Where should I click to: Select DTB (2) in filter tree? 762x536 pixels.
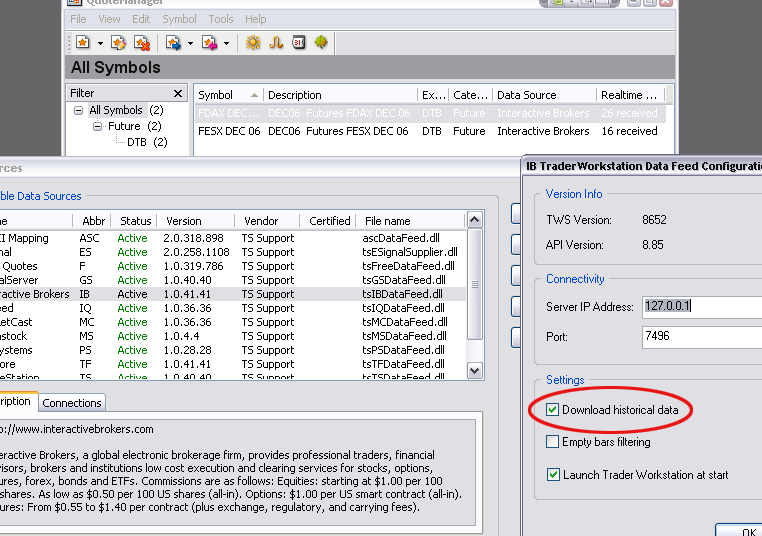(x=147, y=142)
